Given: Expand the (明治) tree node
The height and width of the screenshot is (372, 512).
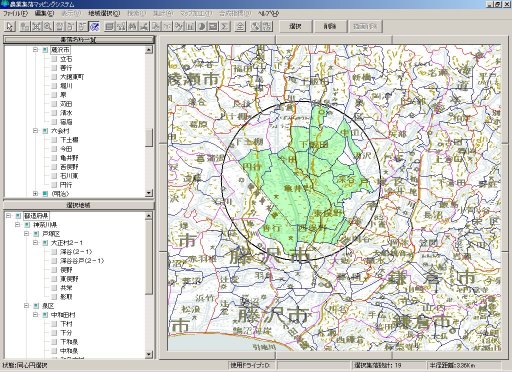Looking at the screenshot, I should pos(36,194).
